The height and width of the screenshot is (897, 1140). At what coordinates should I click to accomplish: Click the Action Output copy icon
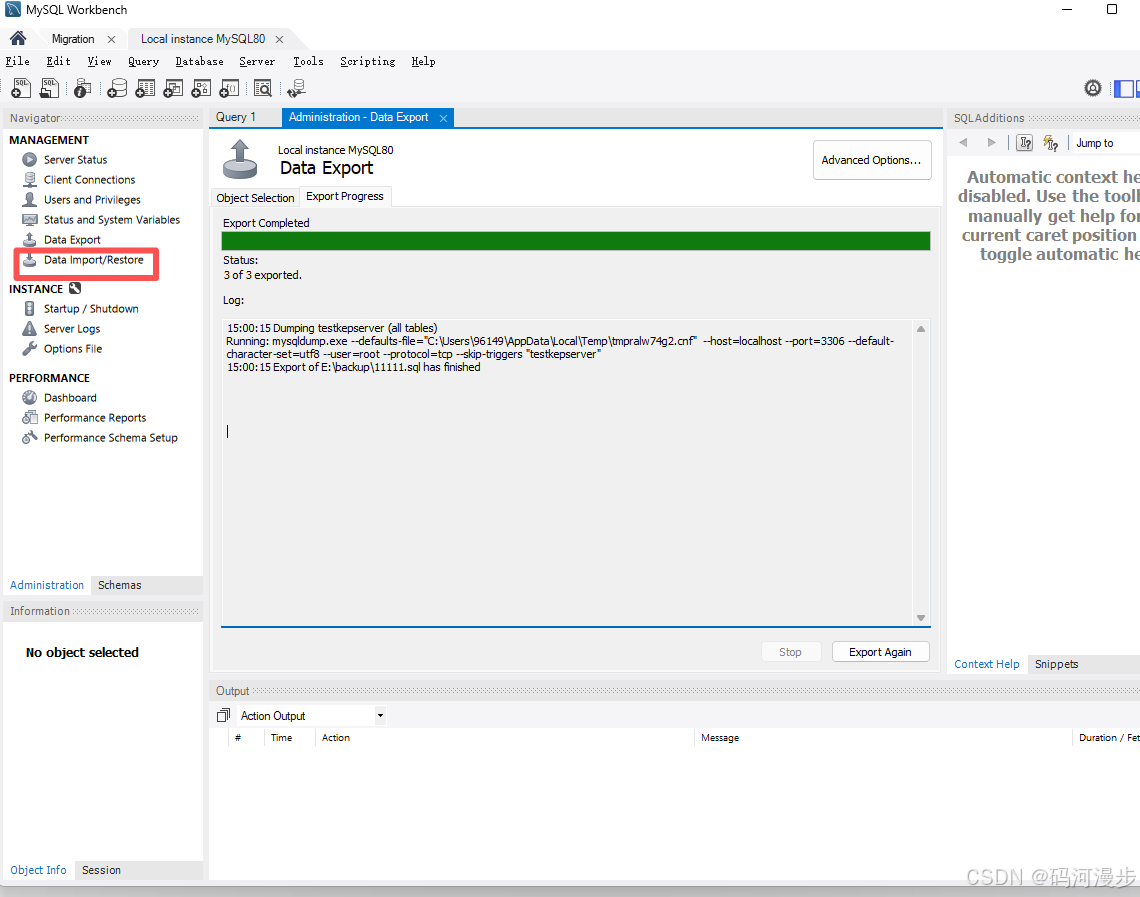(223, 715)
